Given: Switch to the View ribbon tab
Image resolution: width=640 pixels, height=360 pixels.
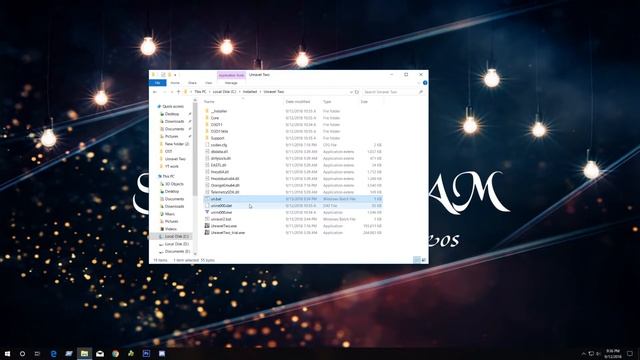Looking at the screenshot, I should point(209,83).
